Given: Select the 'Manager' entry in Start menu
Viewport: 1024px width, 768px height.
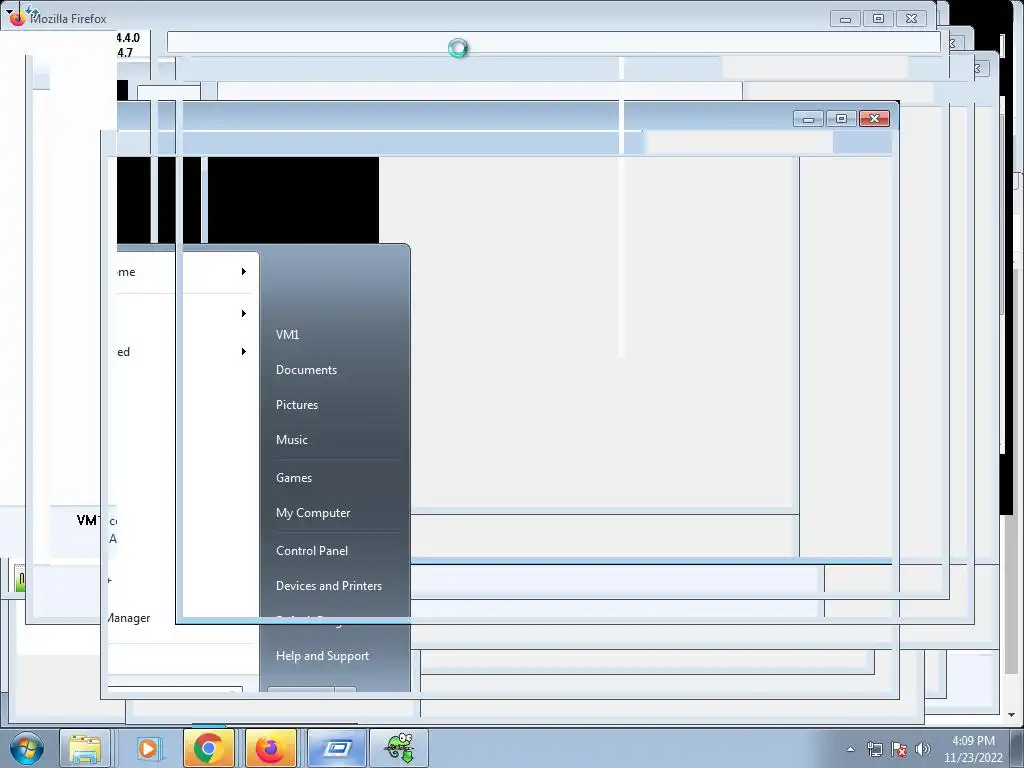Looking at the screenshot, I should [129, 618].
